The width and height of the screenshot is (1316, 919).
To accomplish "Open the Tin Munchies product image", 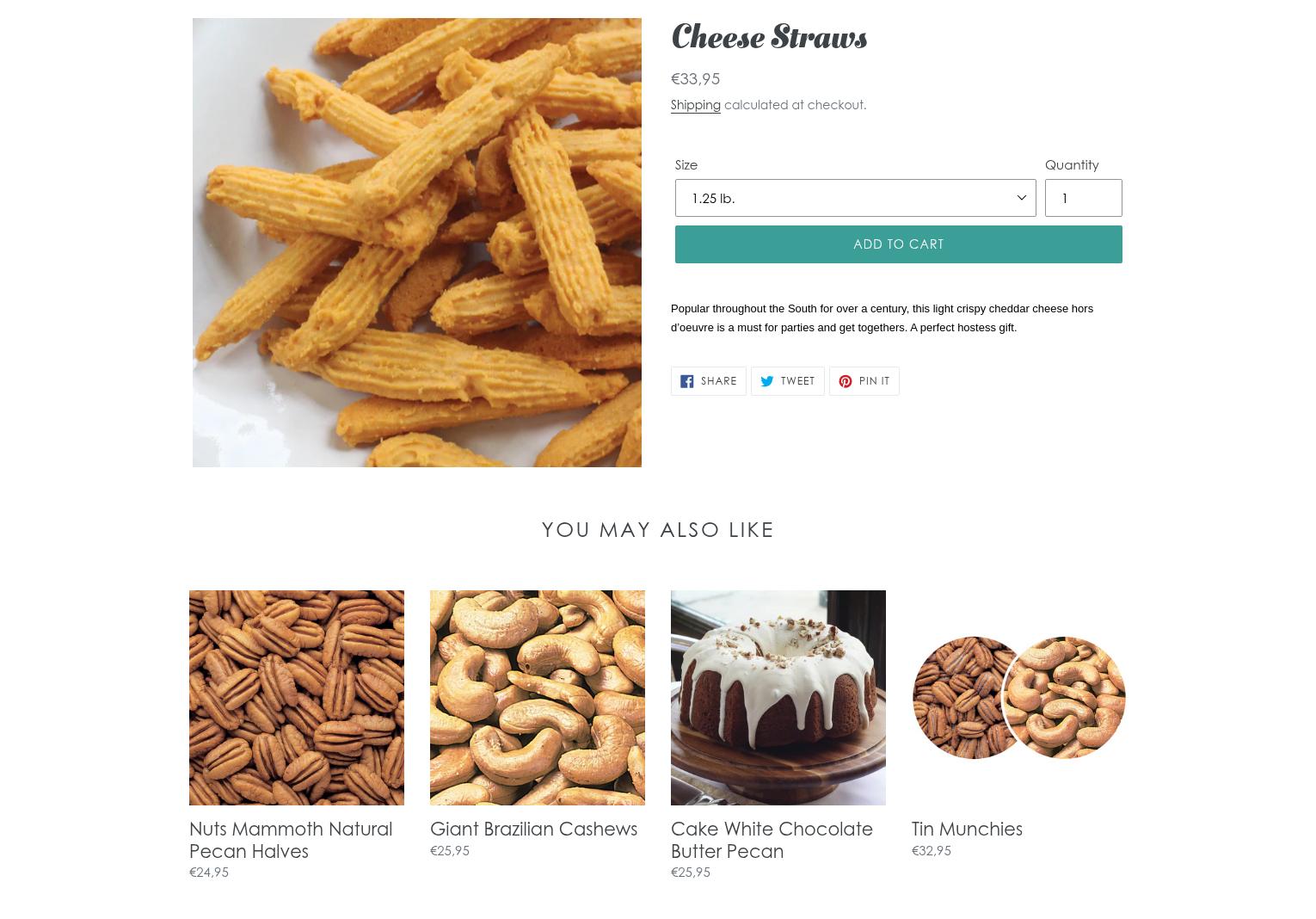I will pyautogui.click(x=1018, y=698).
